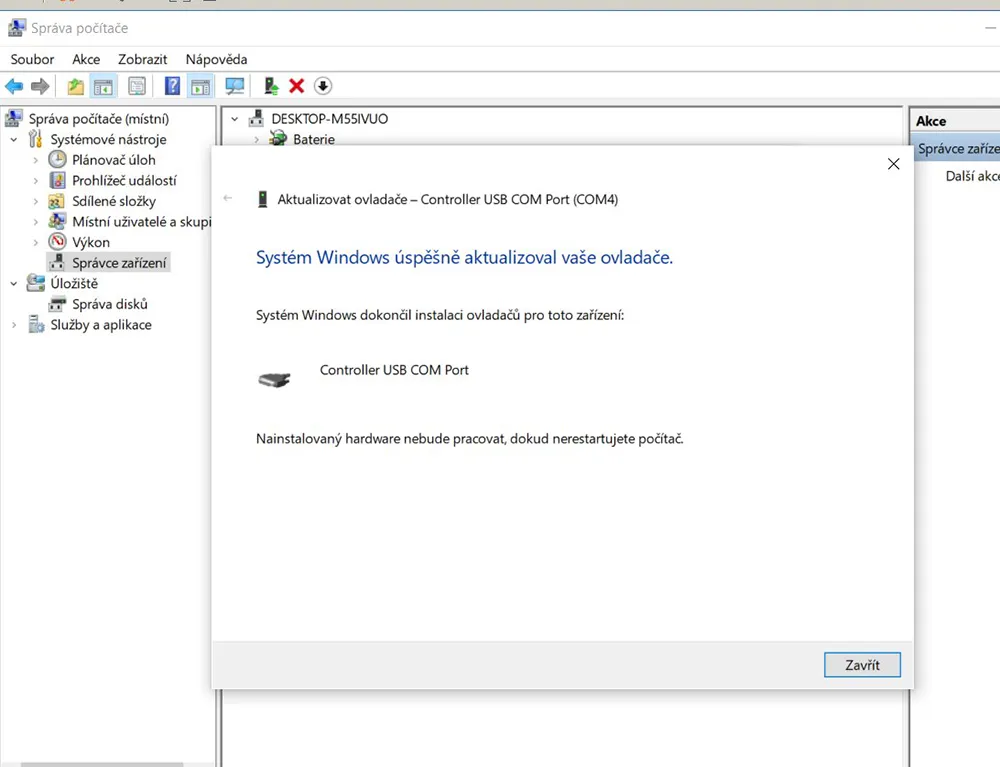Open the Akce menu
Viewport: 1000px width, 767px height.
click(x=86, y=59)
